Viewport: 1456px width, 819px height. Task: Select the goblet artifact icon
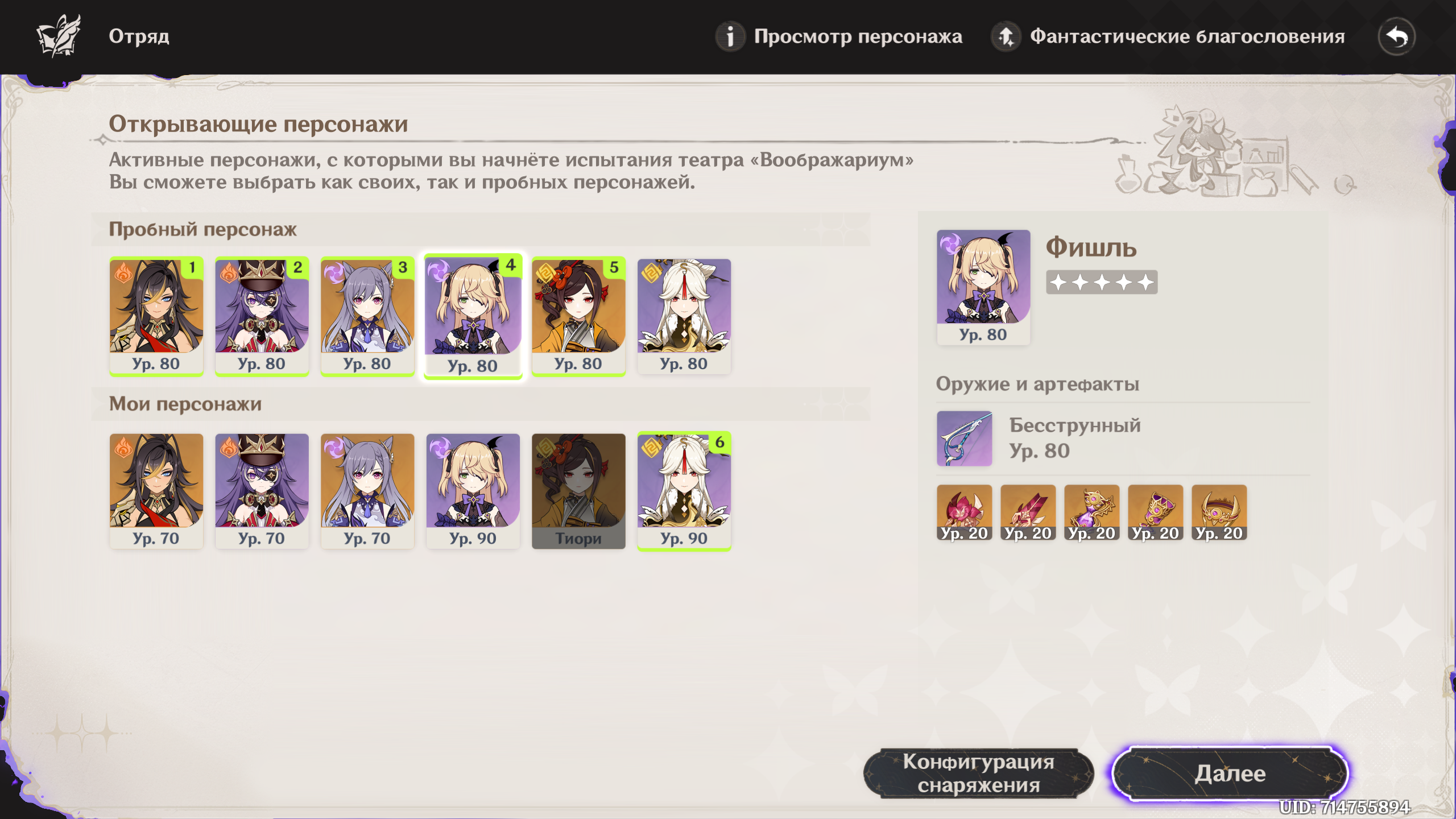(x=1155, y=512)
